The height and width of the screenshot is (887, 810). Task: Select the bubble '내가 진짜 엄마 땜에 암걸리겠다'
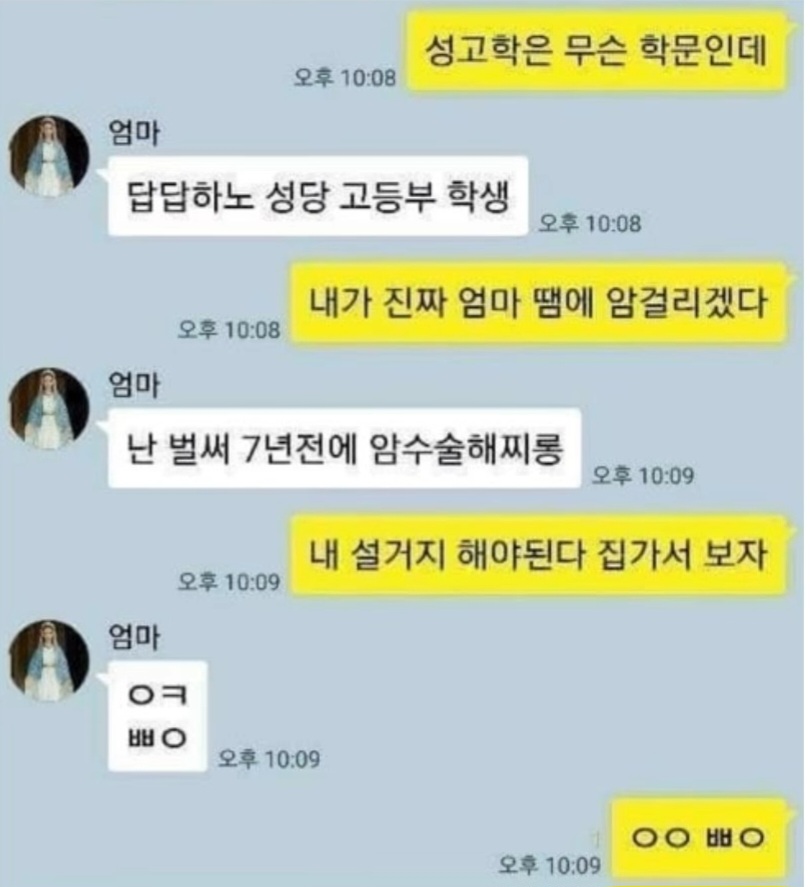pos(538,303)
